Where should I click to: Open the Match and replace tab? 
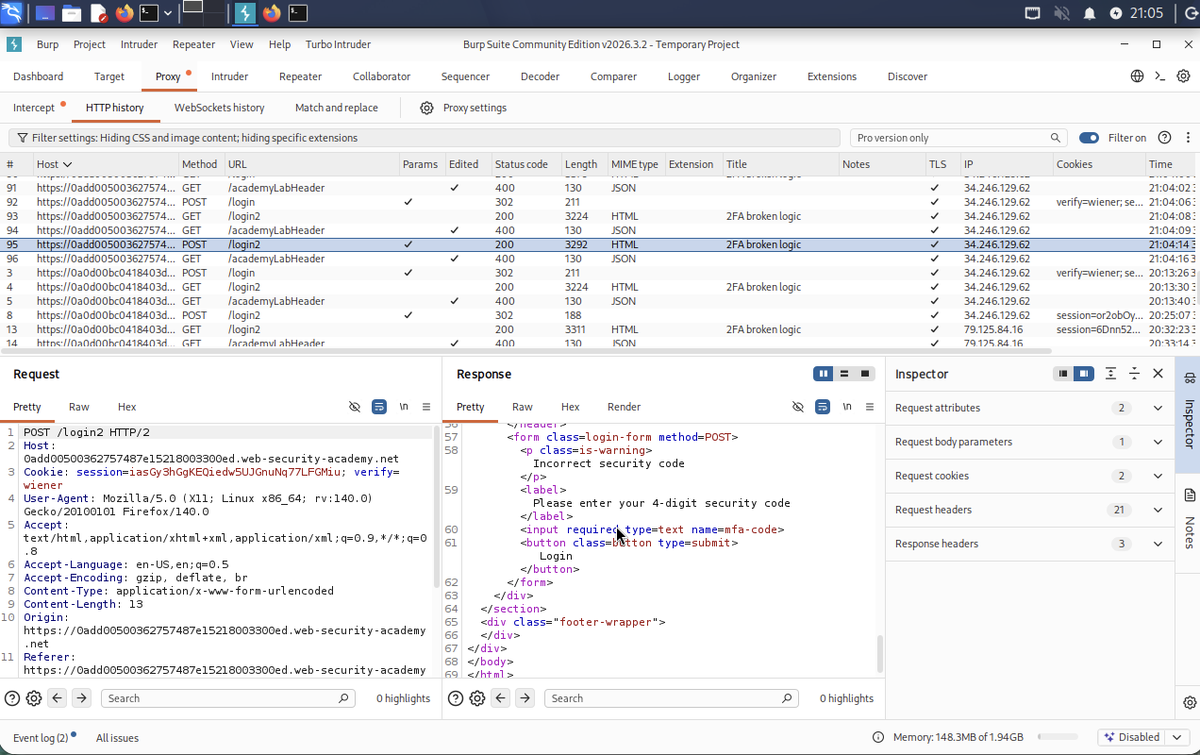[336, 108]
